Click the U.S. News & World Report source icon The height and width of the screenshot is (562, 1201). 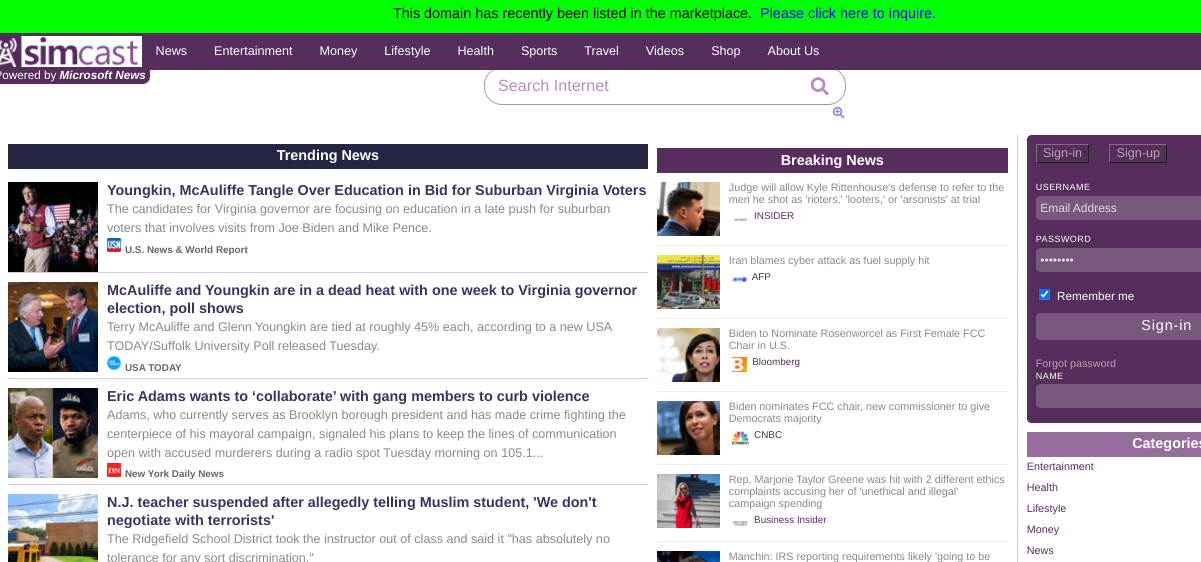point(114,245)
